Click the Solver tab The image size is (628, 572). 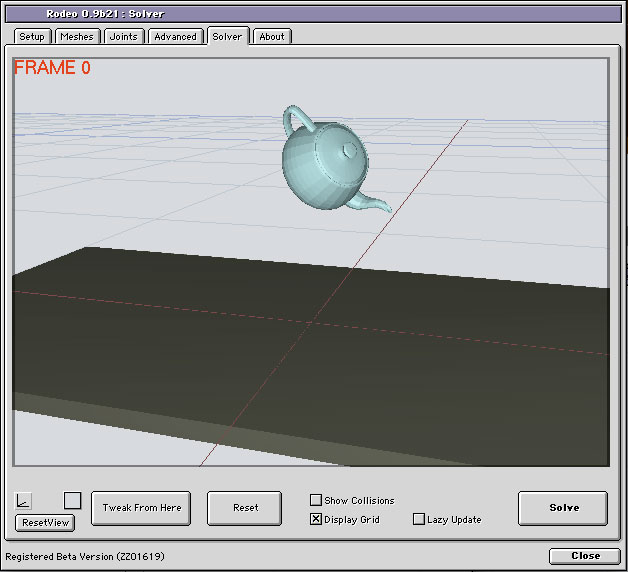(227, 36)
